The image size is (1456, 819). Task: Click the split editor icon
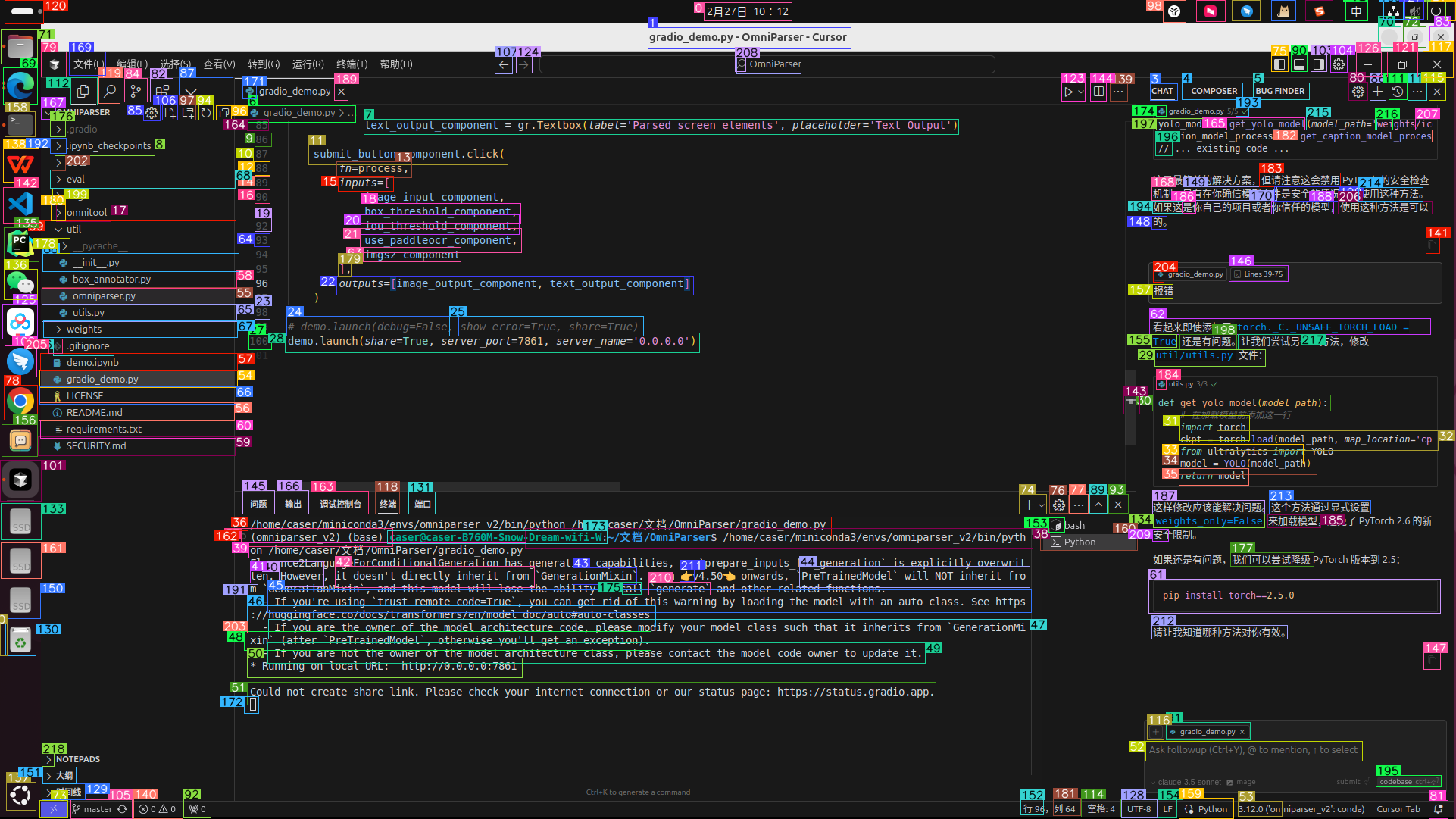(x=1098, y=92)
